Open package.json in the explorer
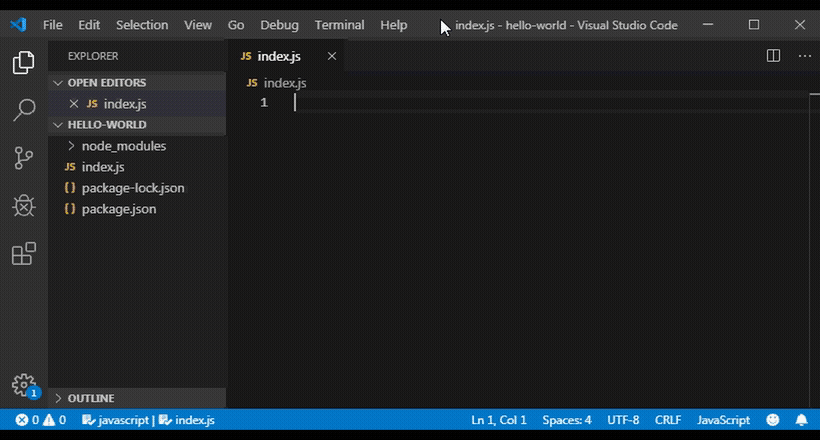The width and height of the screenshot is (820, 440). [138, 209]
